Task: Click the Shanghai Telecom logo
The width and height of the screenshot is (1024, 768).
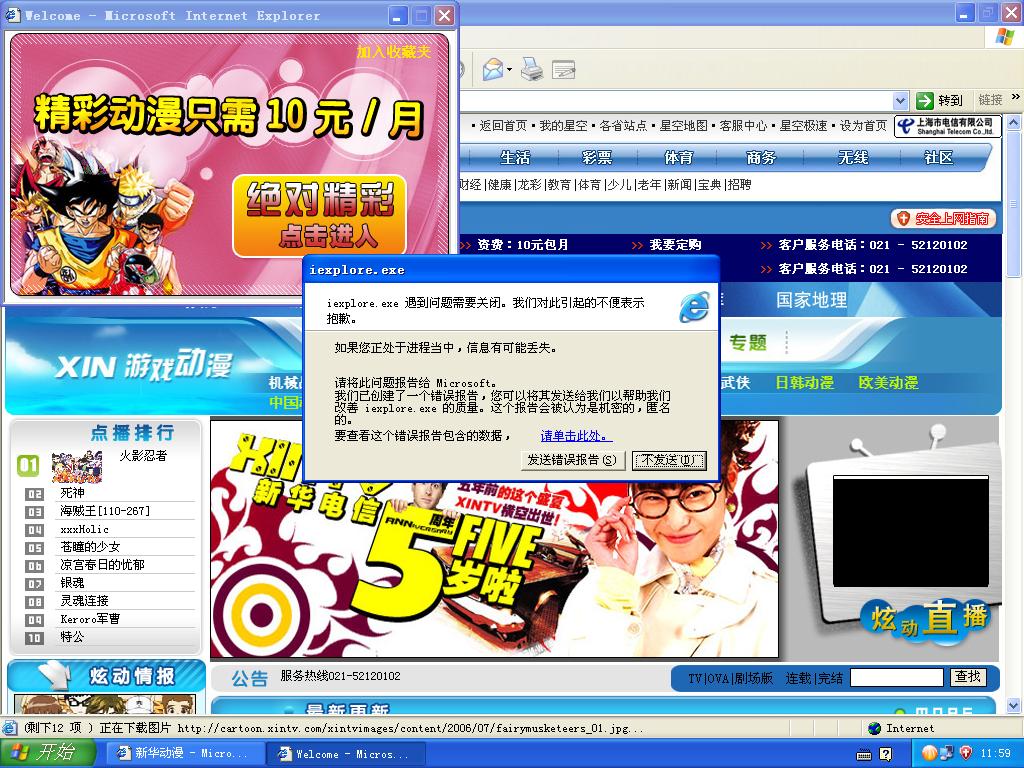Action: click(x=947, y=126)
